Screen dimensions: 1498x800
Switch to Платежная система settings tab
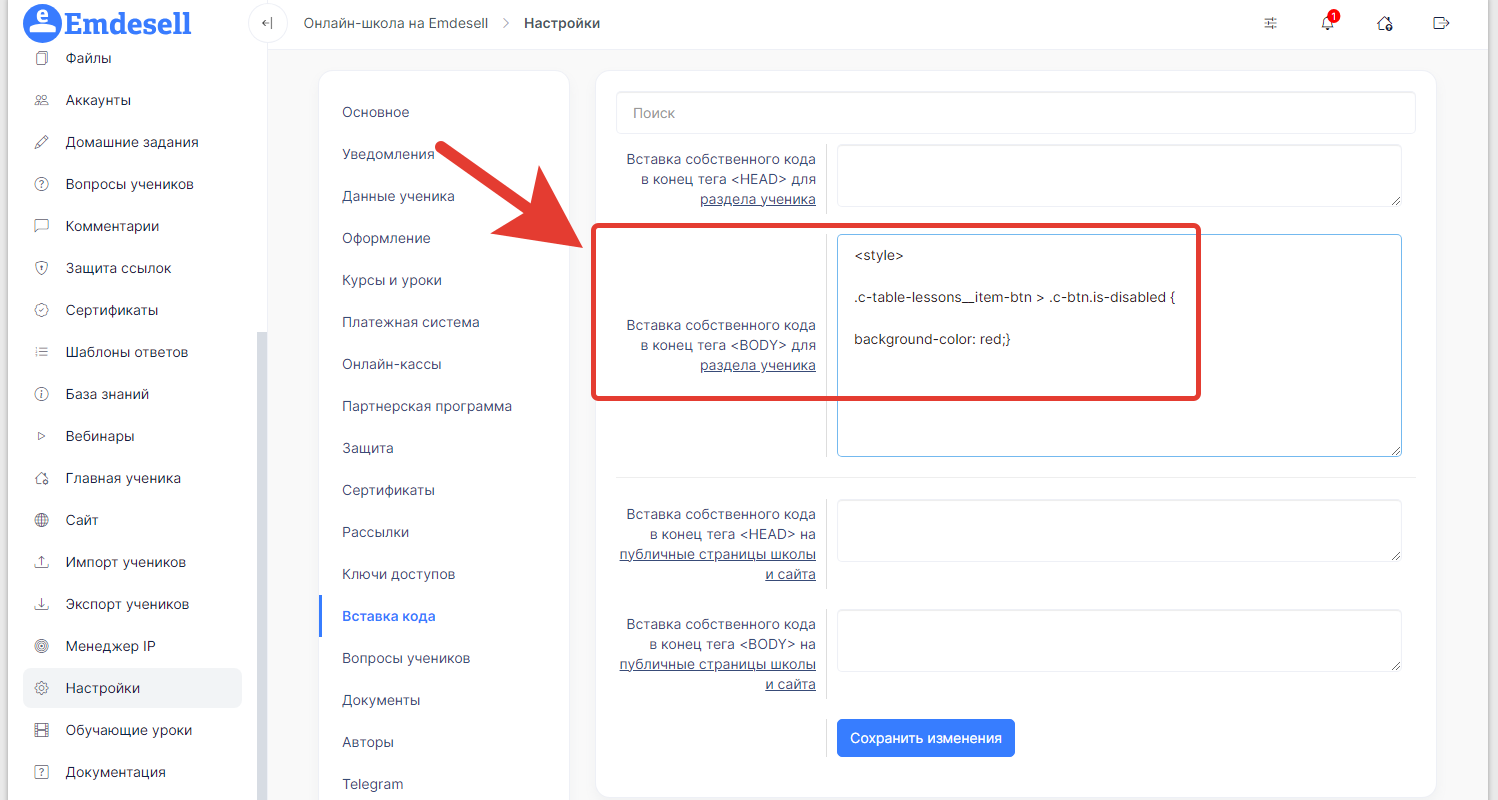point(410,322)
